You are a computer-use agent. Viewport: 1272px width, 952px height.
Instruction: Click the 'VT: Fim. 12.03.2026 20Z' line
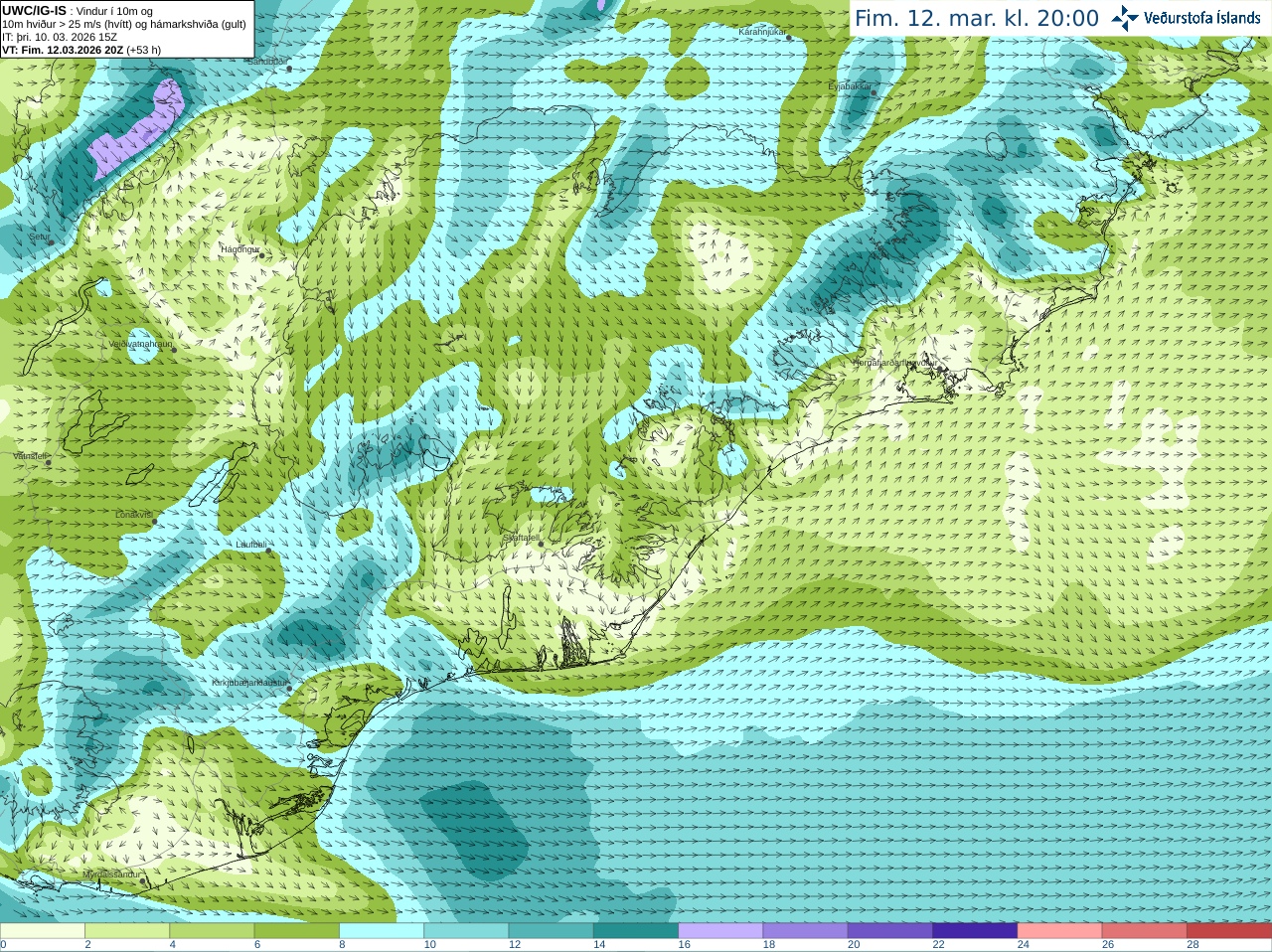(81, 50)
